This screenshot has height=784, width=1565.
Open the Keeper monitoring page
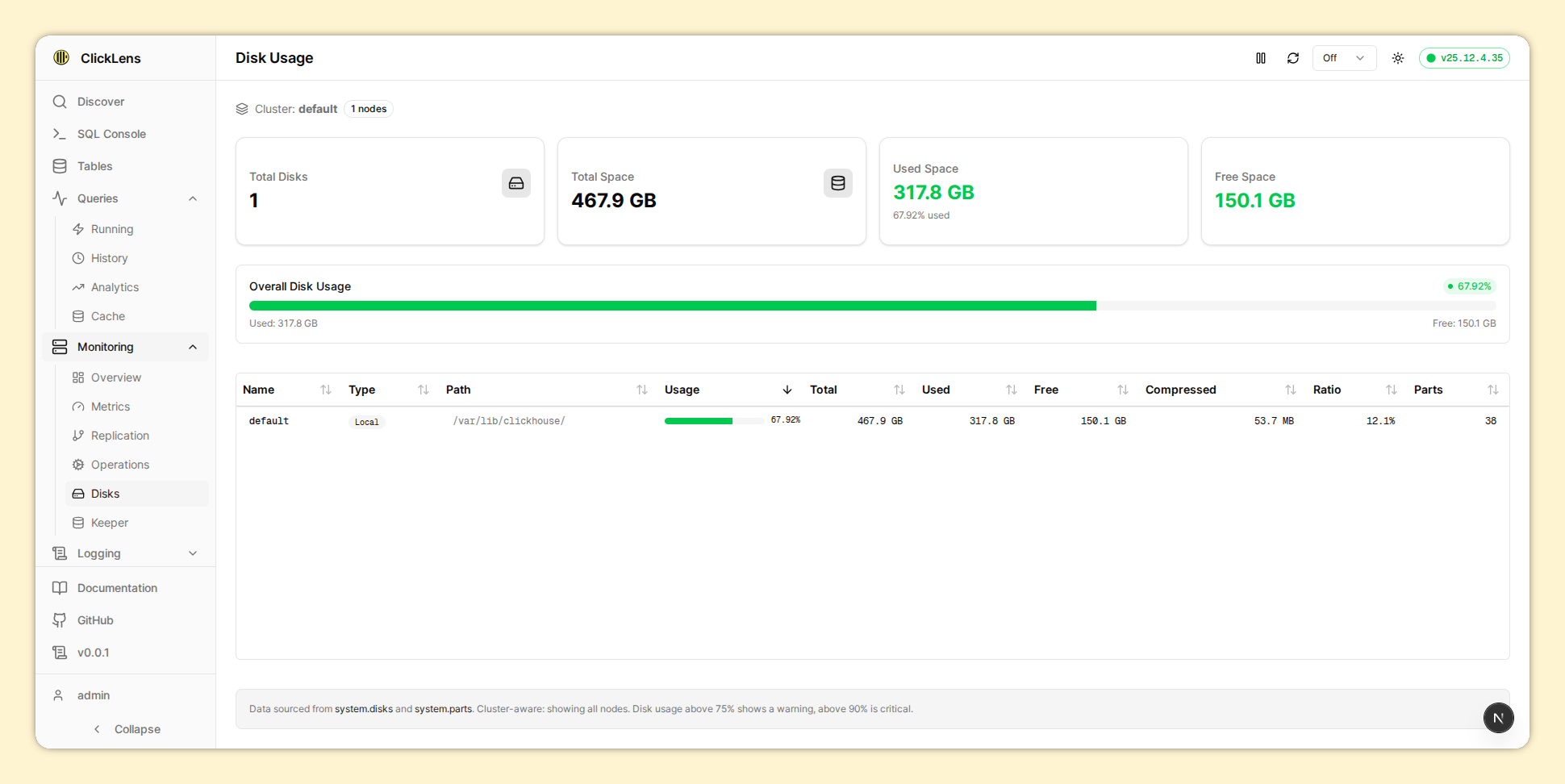click(110, 523)
